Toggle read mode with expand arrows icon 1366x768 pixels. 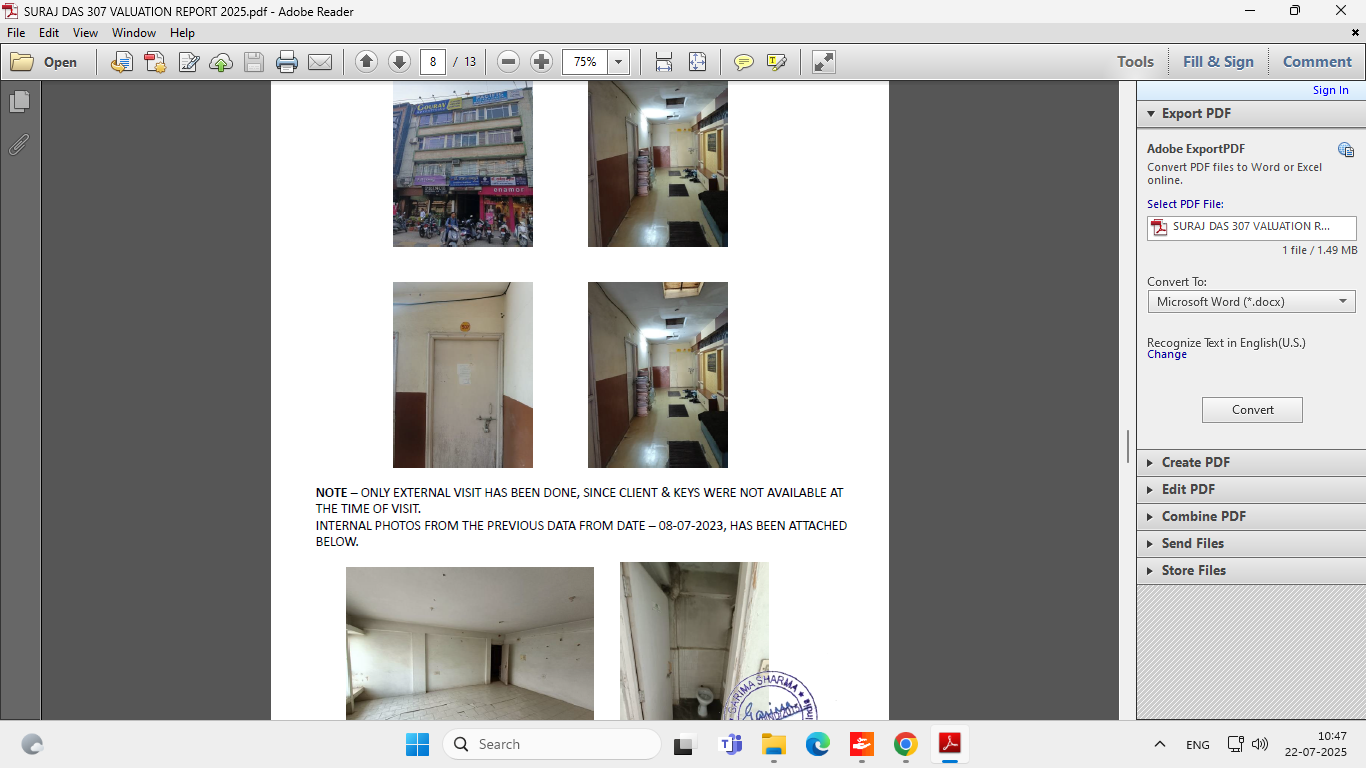click(x=823, y=62)
